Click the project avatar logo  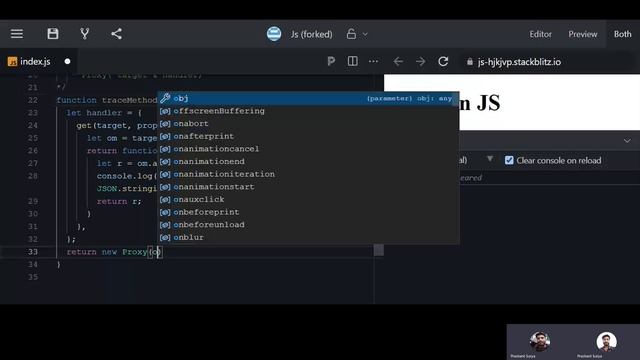[274, 34]
